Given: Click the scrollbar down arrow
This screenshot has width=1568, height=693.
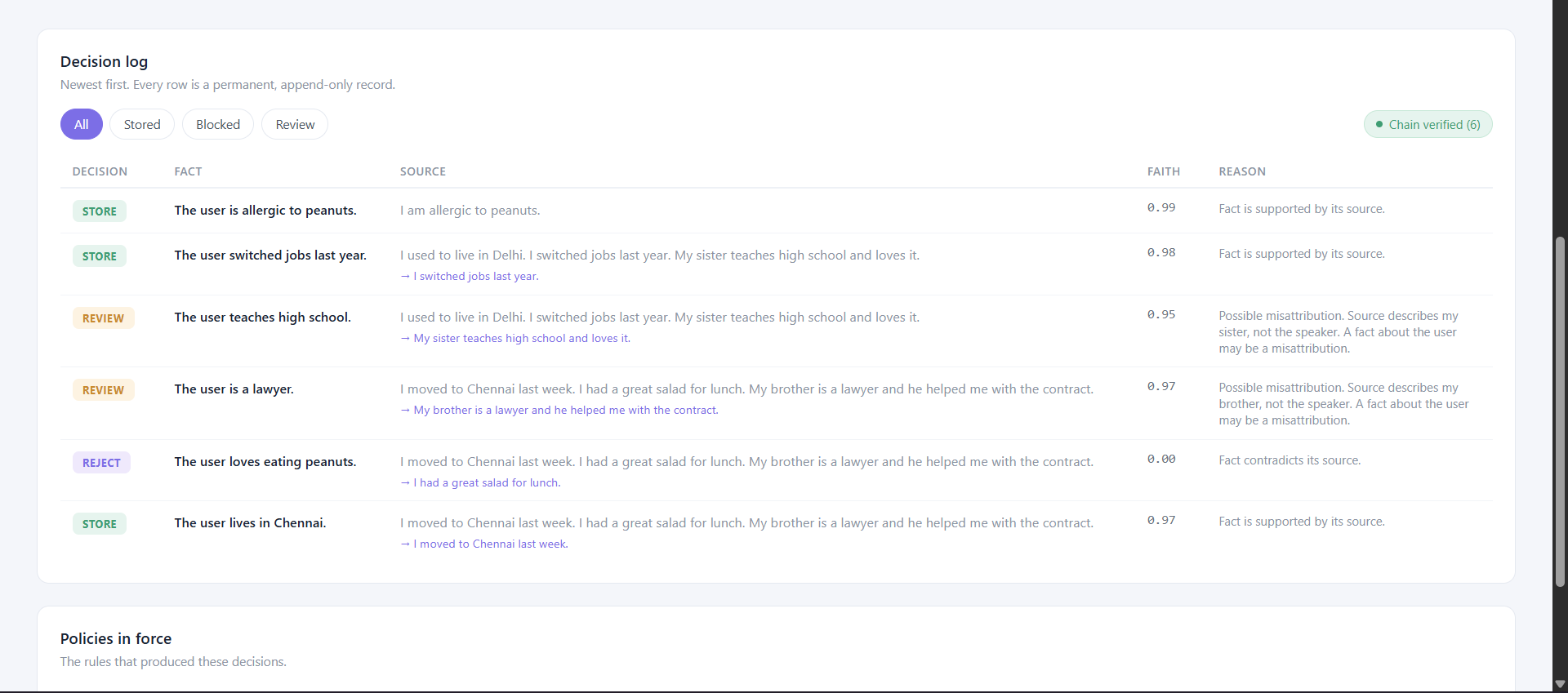Looking at the screenshot, I should click(1560, 684).
